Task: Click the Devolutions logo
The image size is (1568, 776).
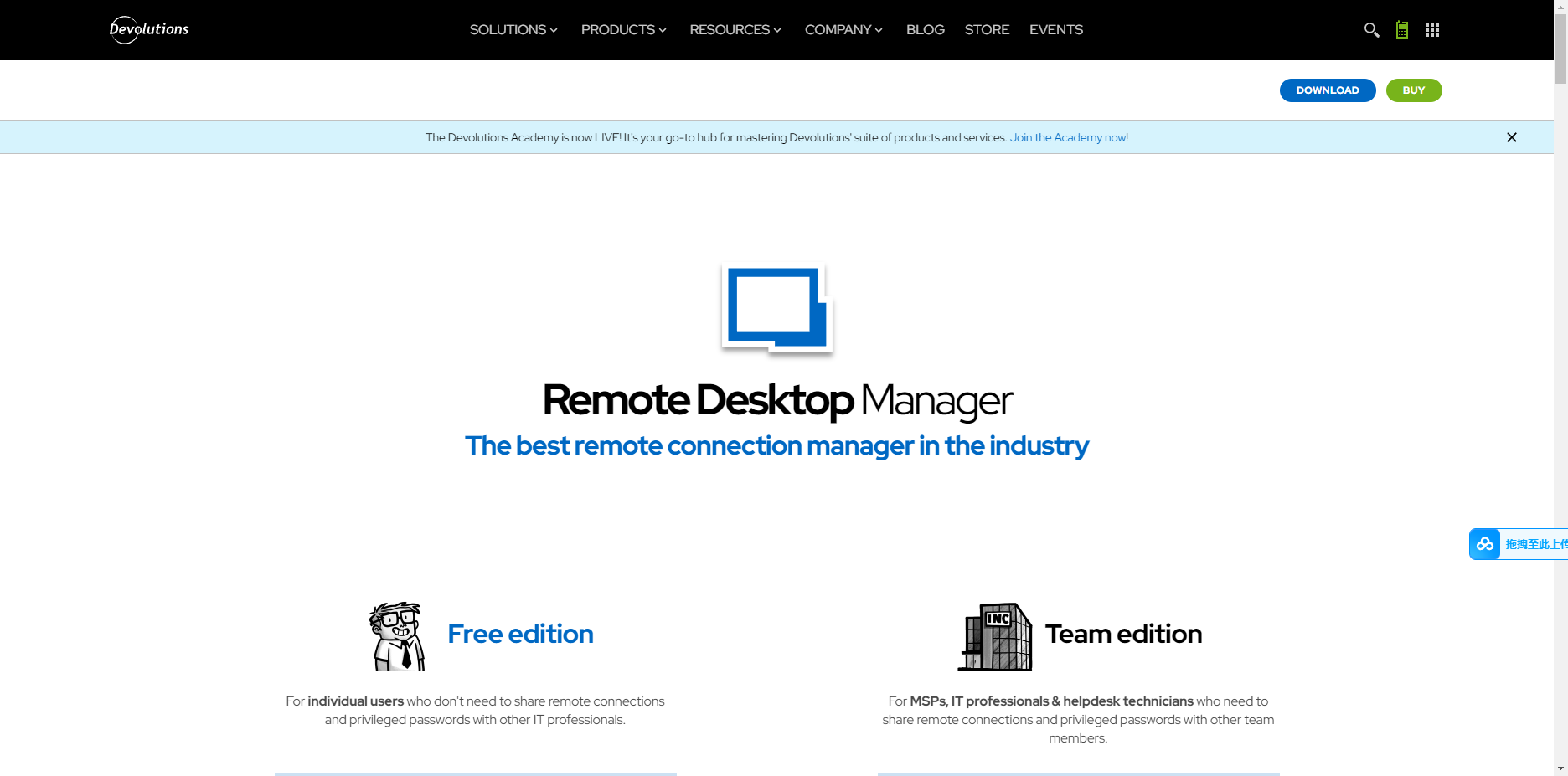Action: point(149,29)
